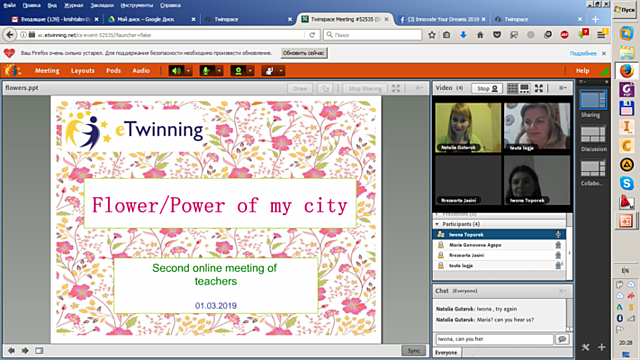Click Adblock icon in Firefox toolbar
The image size is (640, 360).
pyautogui.click(x=564, y=35)
